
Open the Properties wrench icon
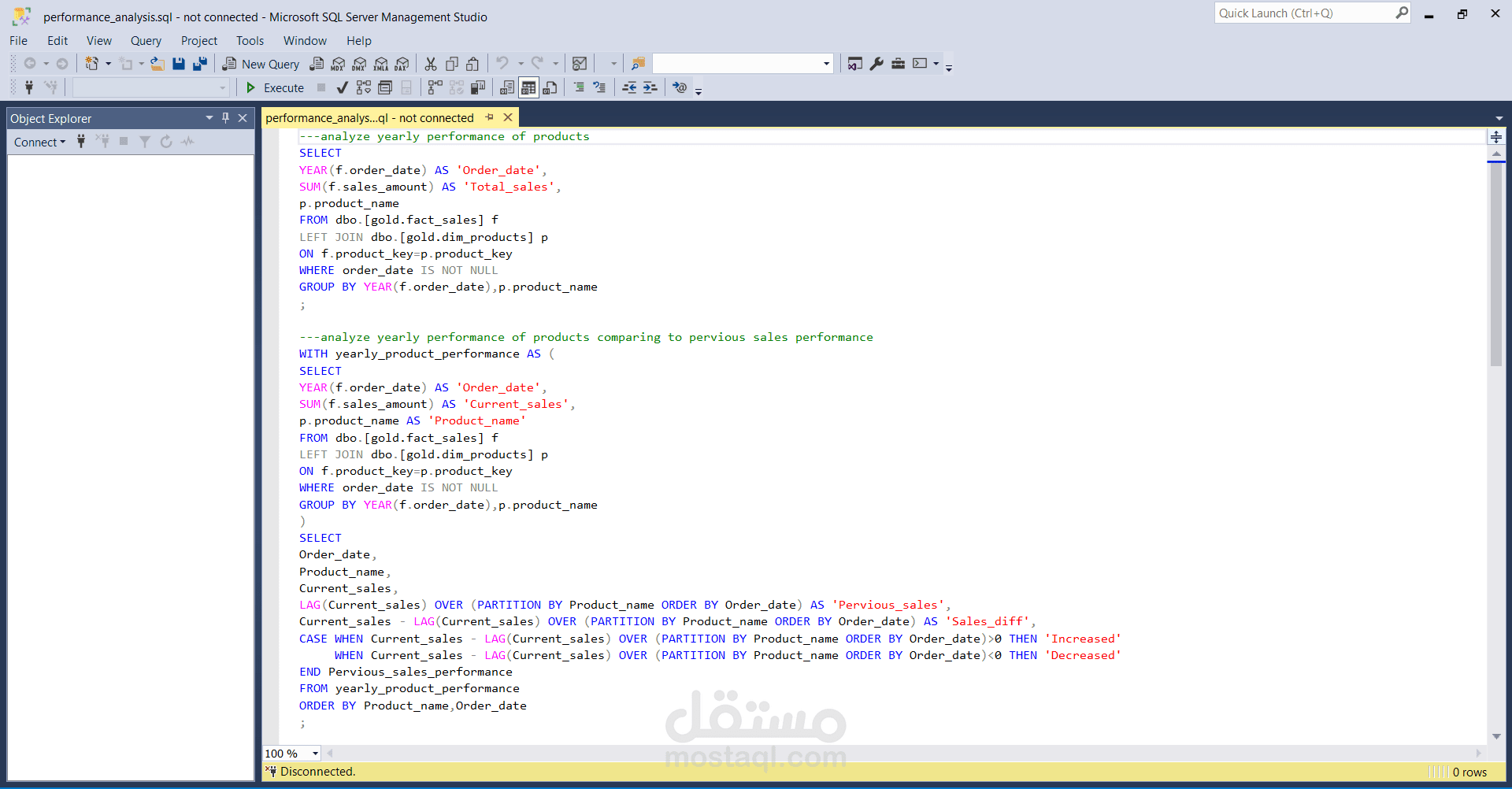coord(876,64)
